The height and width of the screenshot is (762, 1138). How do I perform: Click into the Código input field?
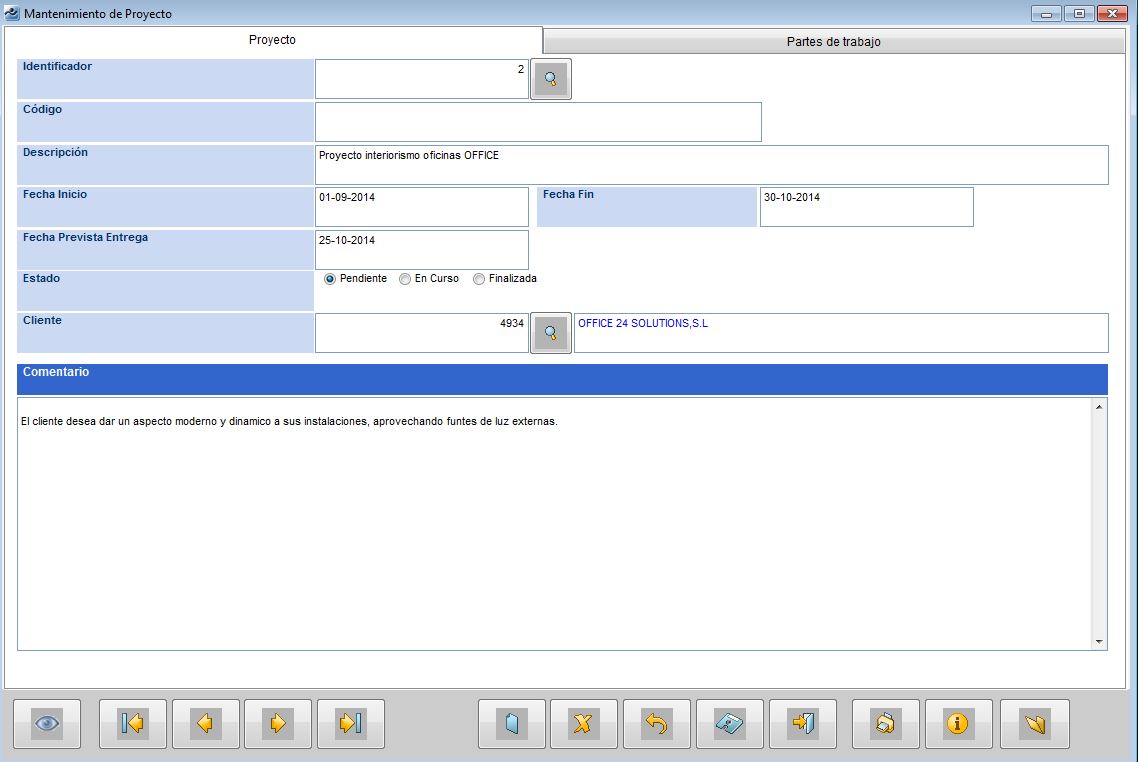coord(538,122)
